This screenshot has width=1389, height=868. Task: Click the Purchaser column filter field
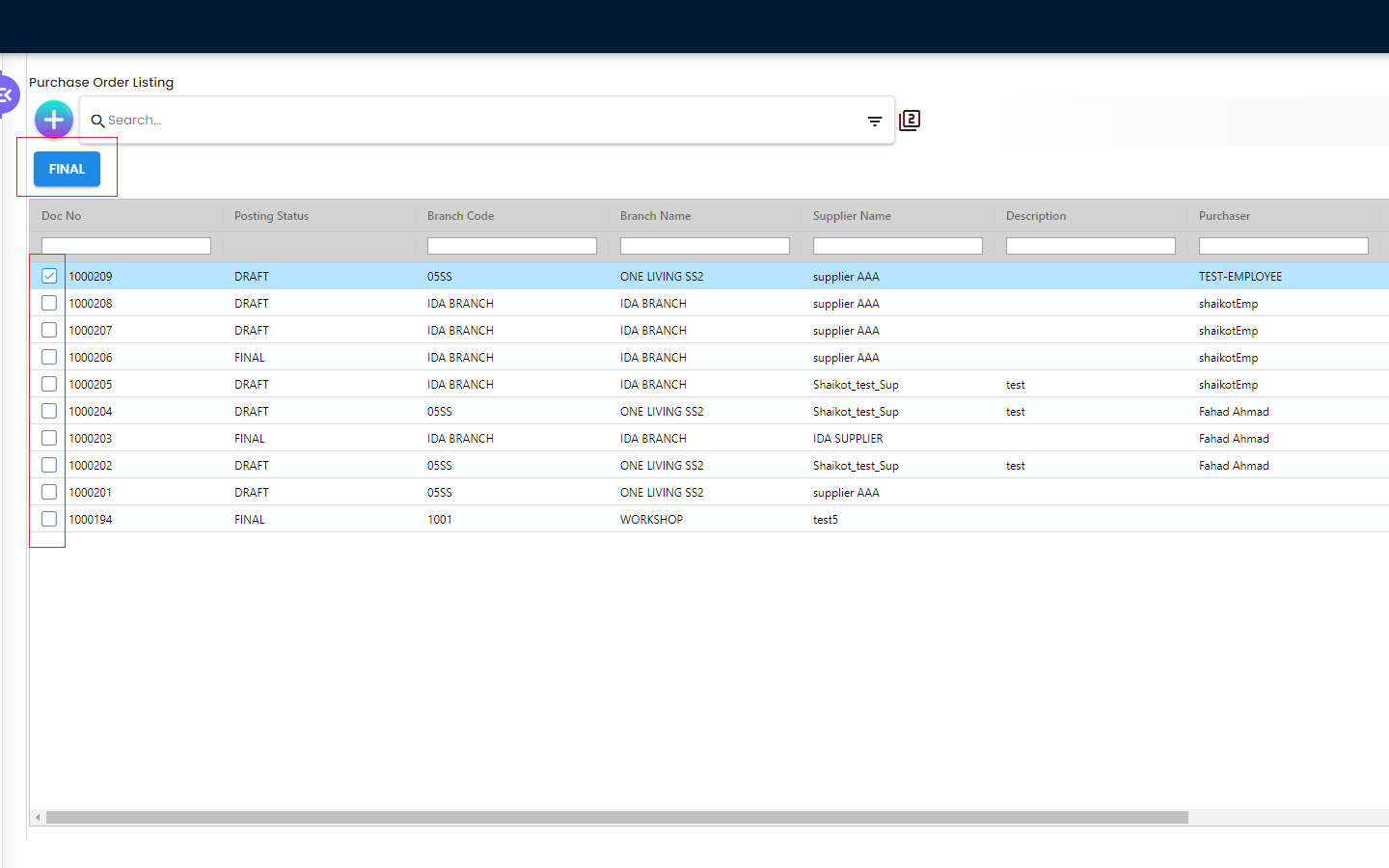pyautogui.click(x=1283, y=247)
